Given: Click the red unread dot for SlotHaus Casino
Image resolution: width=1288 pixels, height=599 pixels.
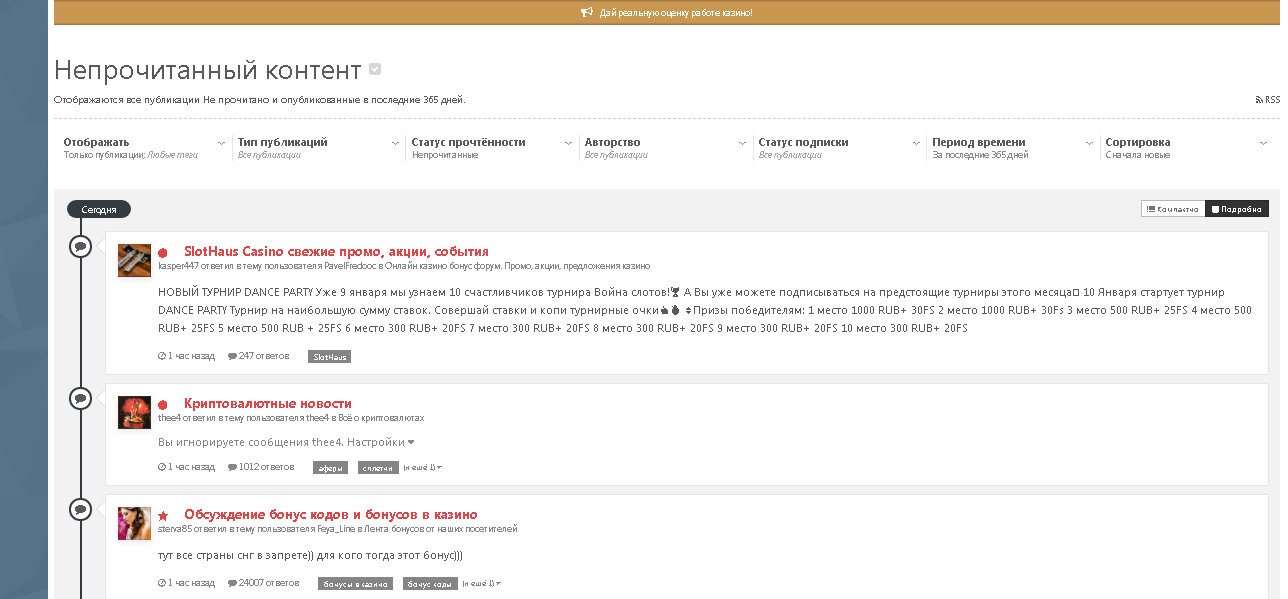Looking at the screenshot, I should (x=163, y=253).
